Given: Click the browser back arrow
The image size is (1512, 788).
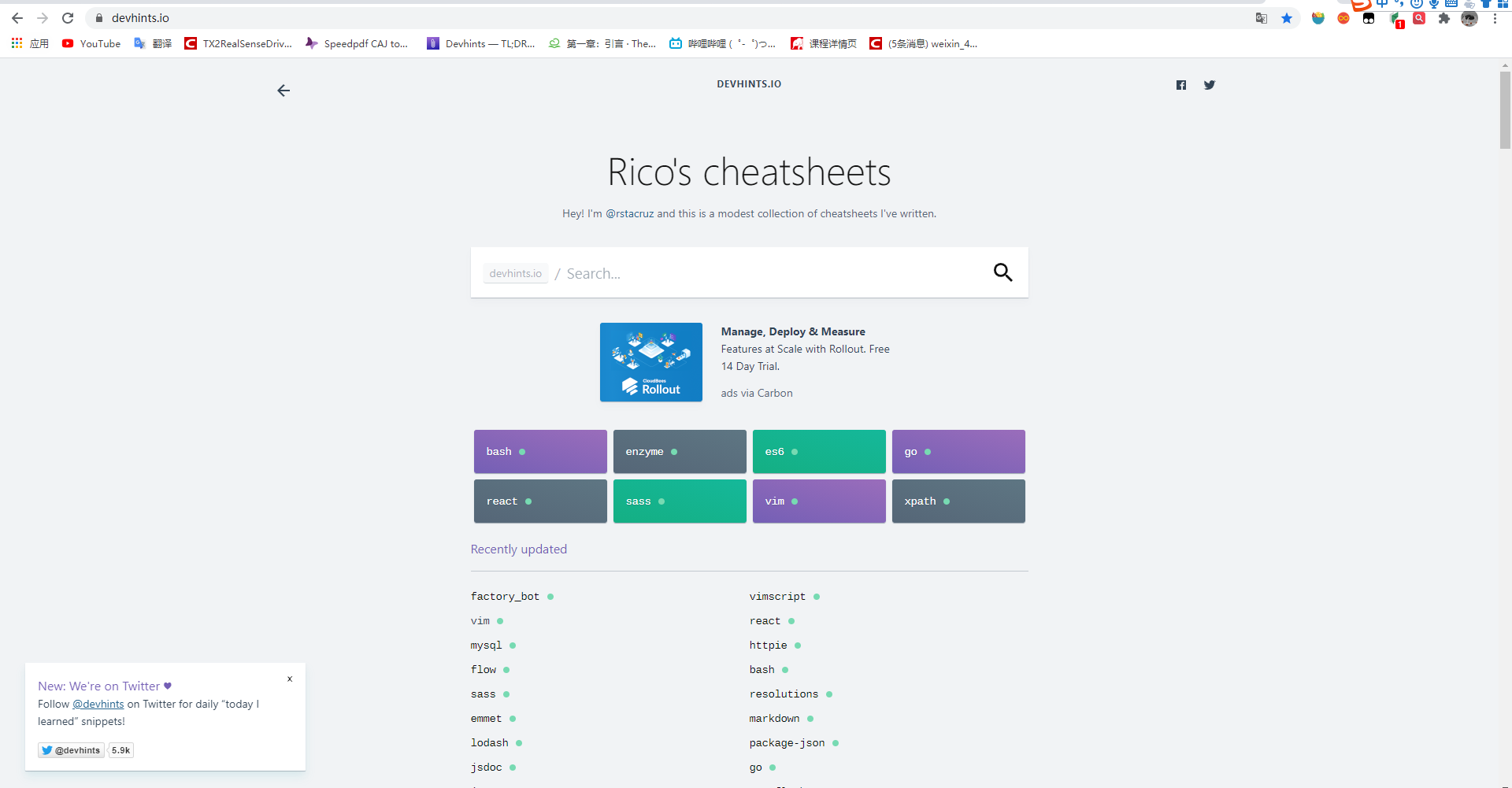Looking at the screenshot, I should click(17, 18).
